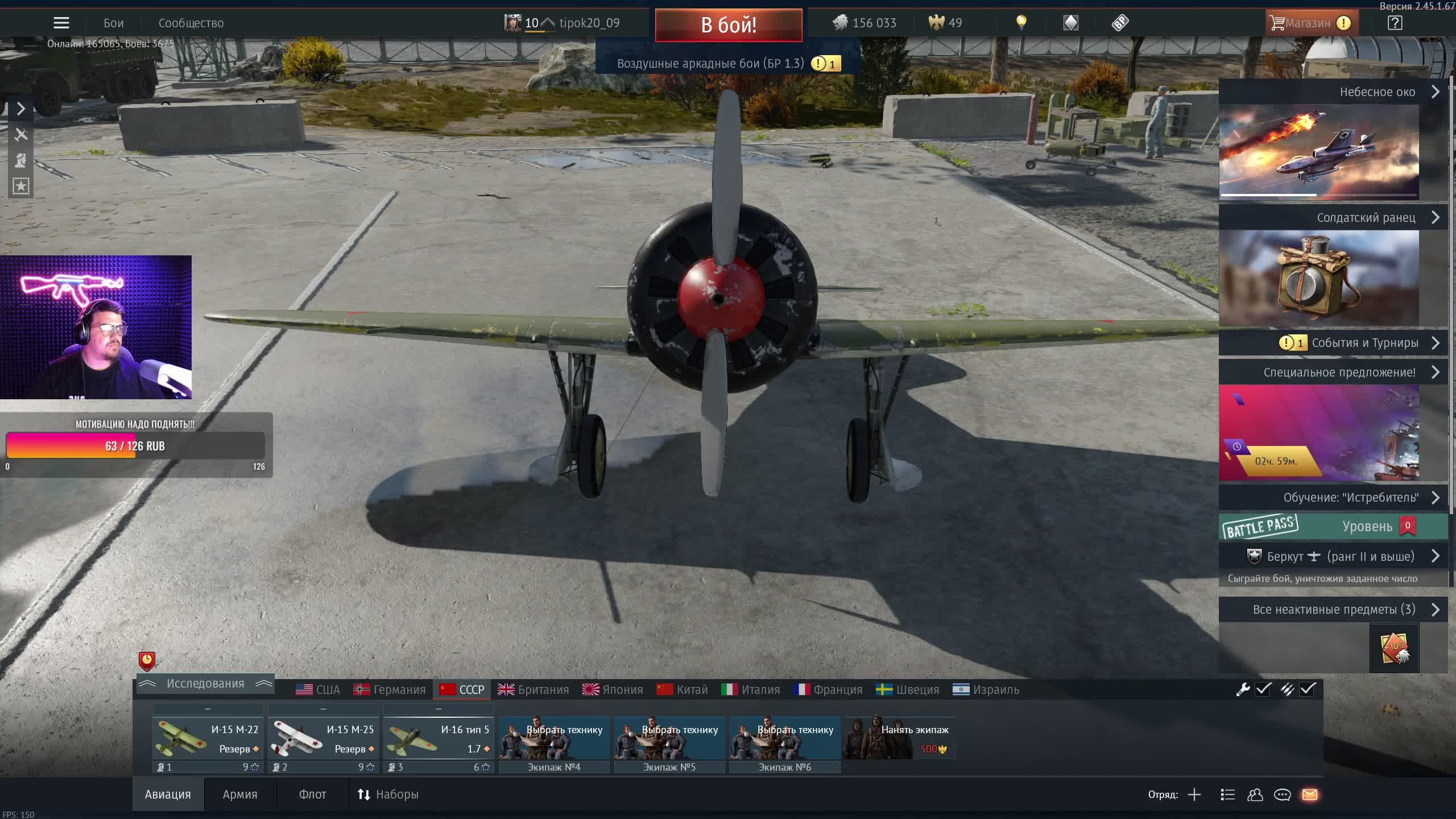Open the pilot crew icon on left sidebar
The width and height of the screenshot is (1456, 819).
coord(21,160)
